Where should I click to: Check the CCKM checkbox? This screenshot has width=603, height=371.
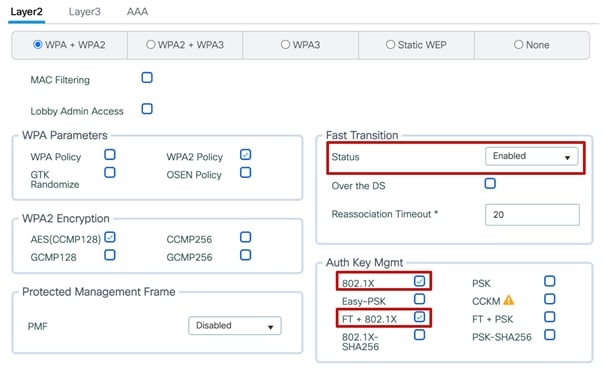[550, 299]
